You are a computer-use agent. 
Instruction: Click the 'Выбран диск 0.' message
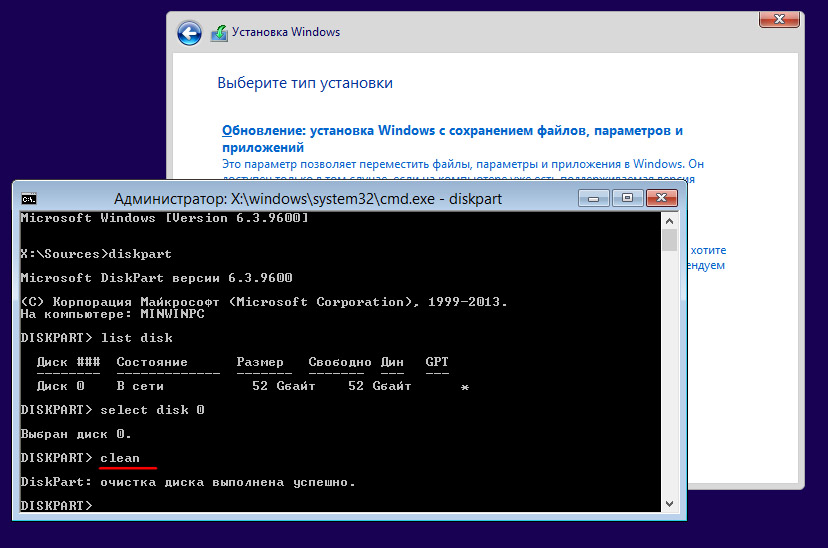pyautogui.click(x=76, y=434)
